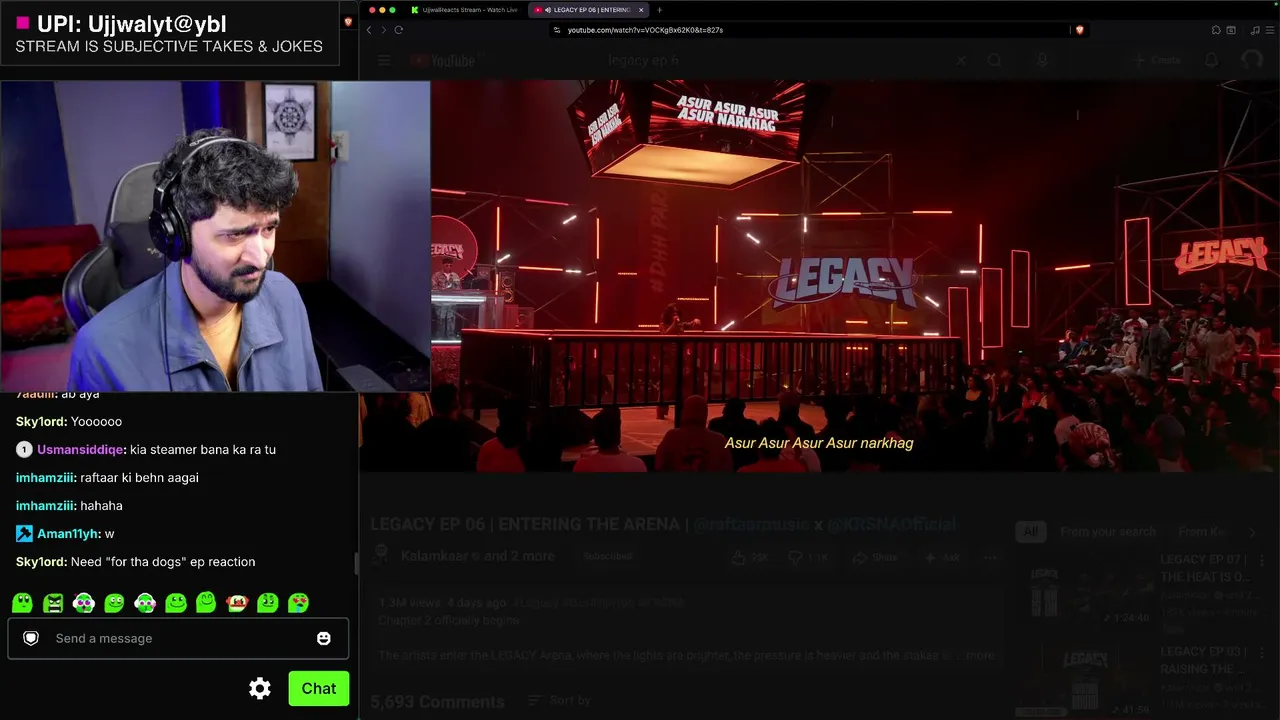This screenshot has width=1280, height=720.
Task: Open the YouTube account avatar menu
Action: coord(1252,60)
